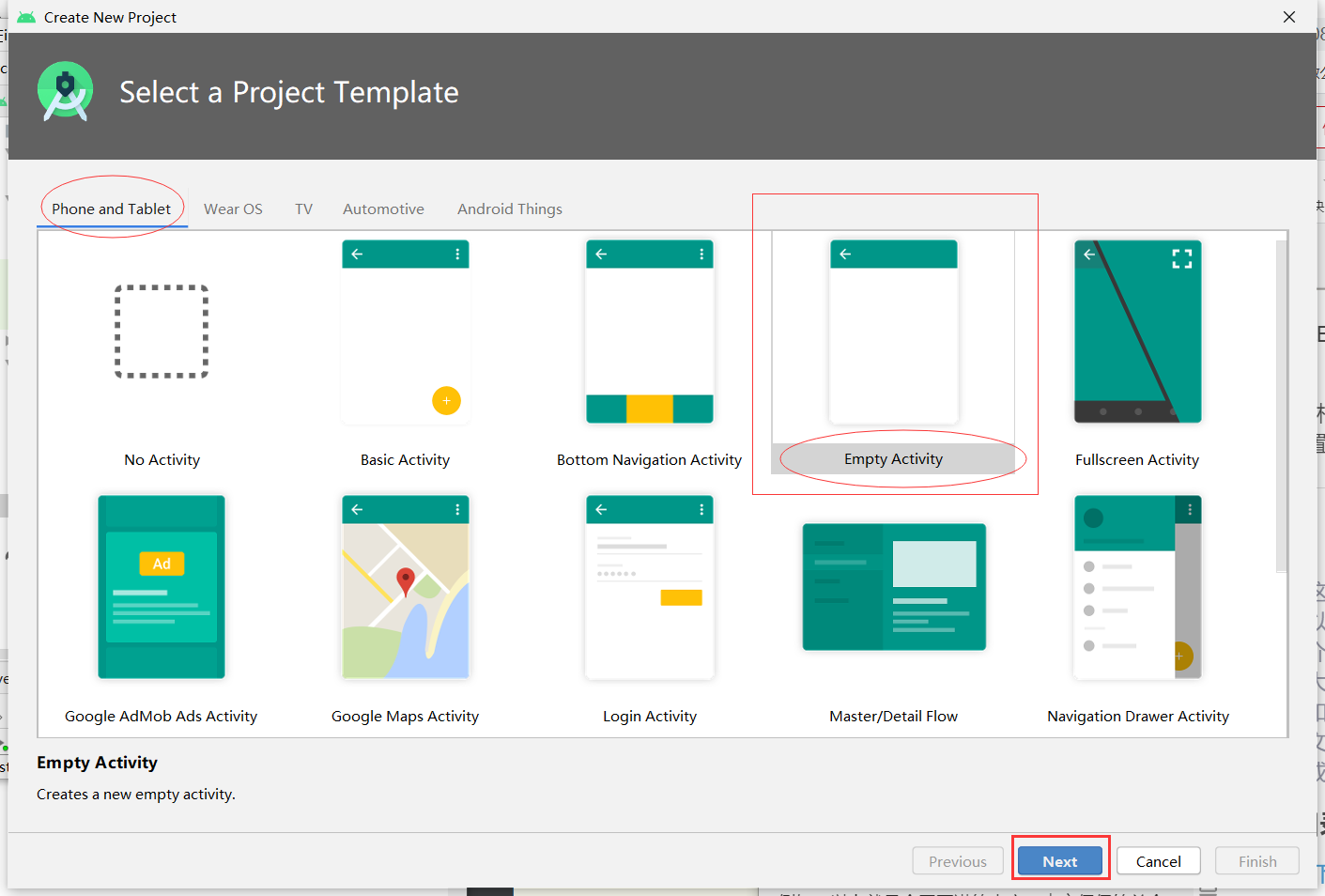
Task: Click the Finish button
Action: click(1257, 861)
